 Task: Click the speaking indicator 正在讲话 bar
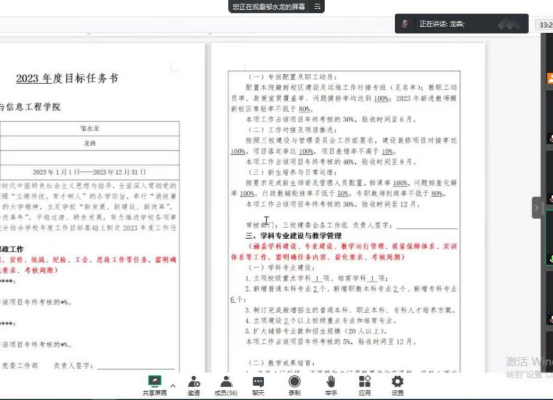(462, 24)
